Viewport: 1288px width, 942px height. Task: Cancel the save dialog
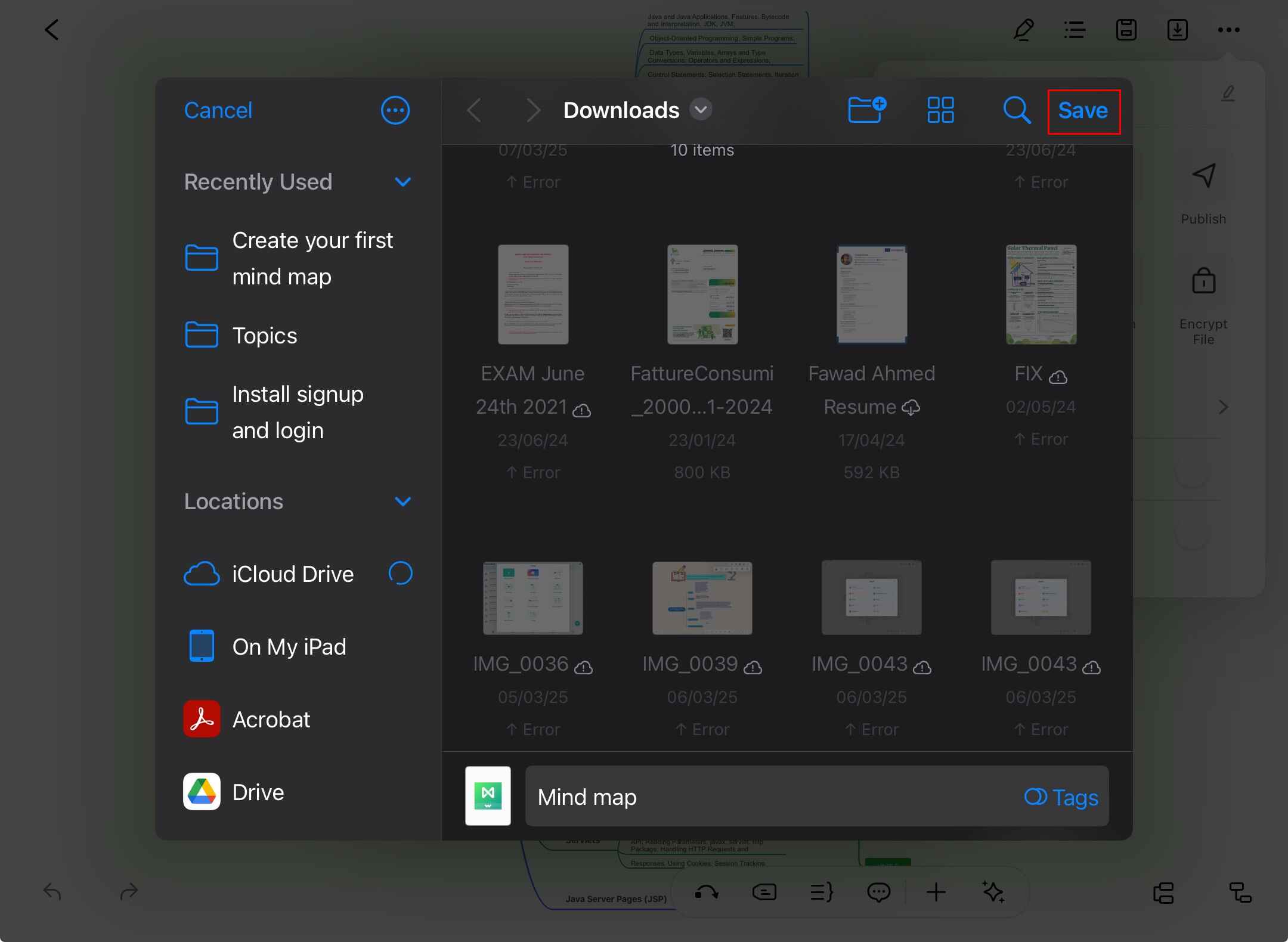[x=218, y=110]
